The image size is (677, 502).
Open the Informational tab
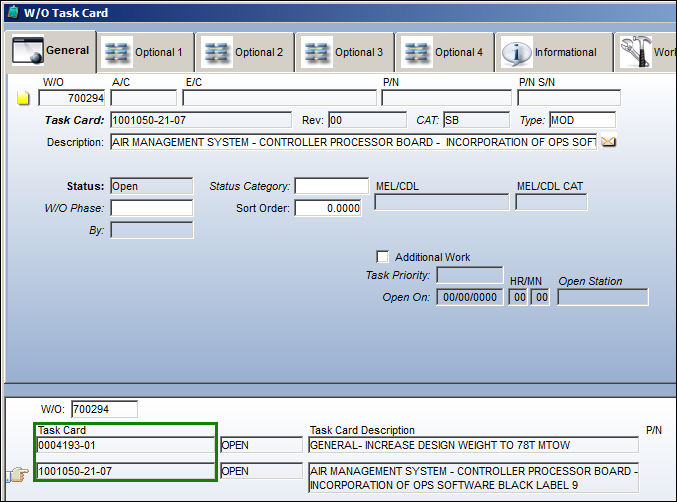point(554,52)
